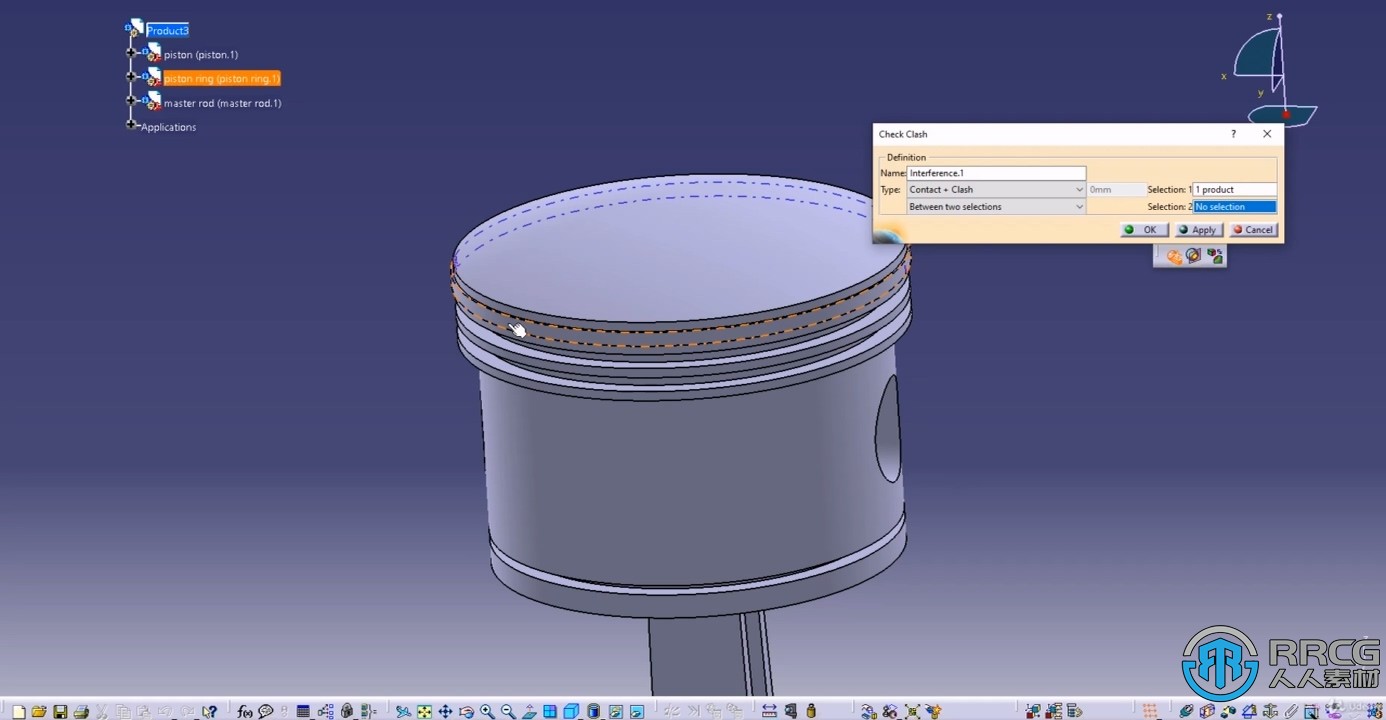Click Cancel in Check Clash dialog

(x=1252, y=229)
